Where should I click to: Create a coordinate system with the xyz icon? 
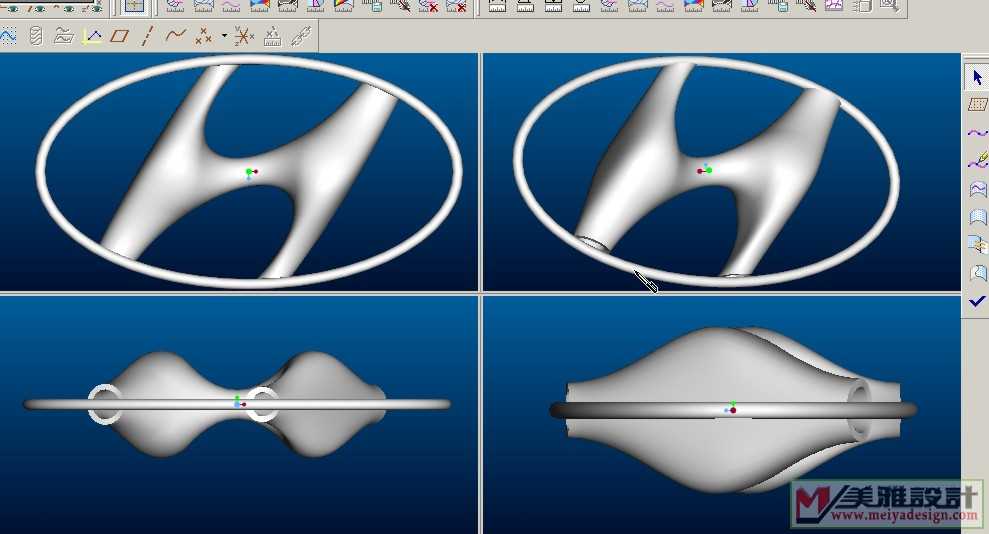click(x=243, y=36)
